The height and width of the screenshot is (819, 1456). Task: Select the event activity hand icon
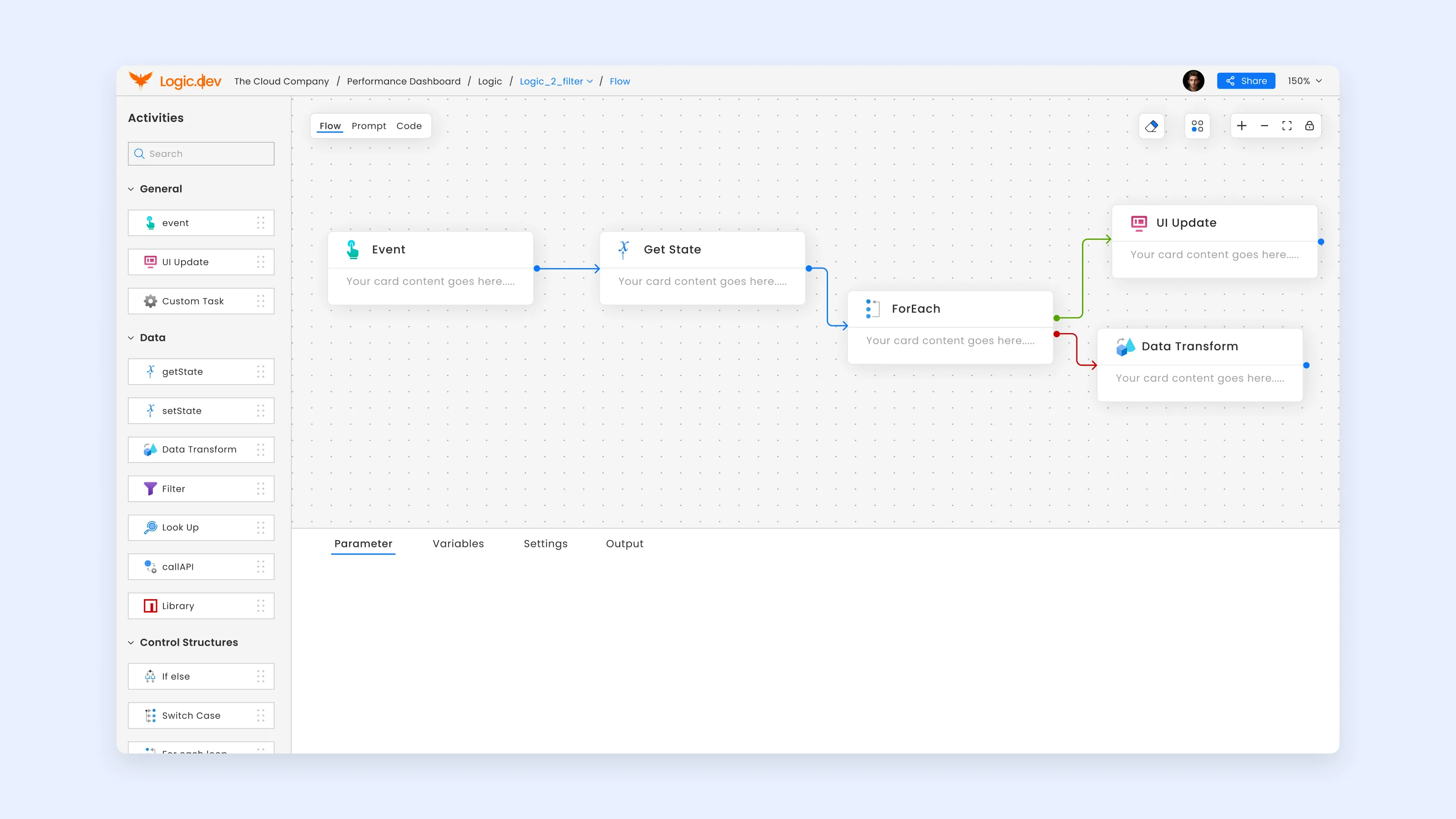coord(150,222)
